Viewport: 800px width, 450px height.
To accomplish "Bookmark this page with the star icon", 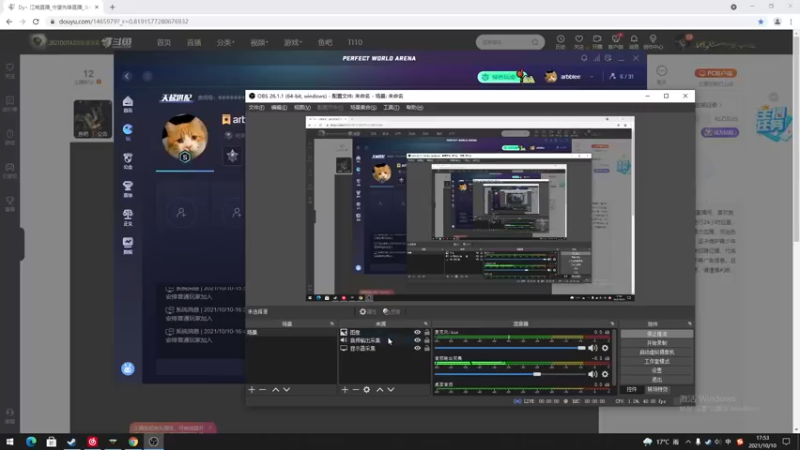I will pyautogui.click(x=761, y=21).
